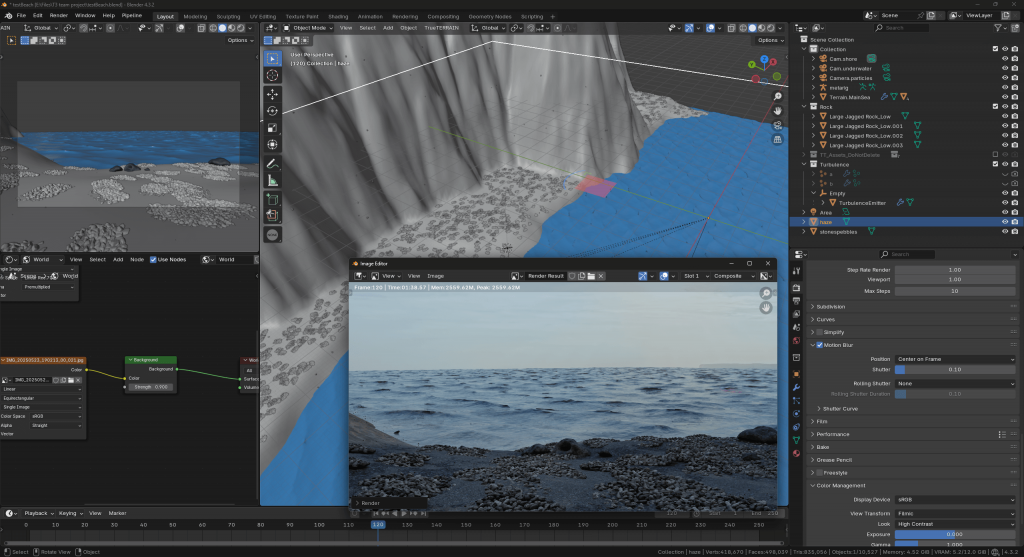Choose the Measure tool in viewport toolbar

[272, 180]
